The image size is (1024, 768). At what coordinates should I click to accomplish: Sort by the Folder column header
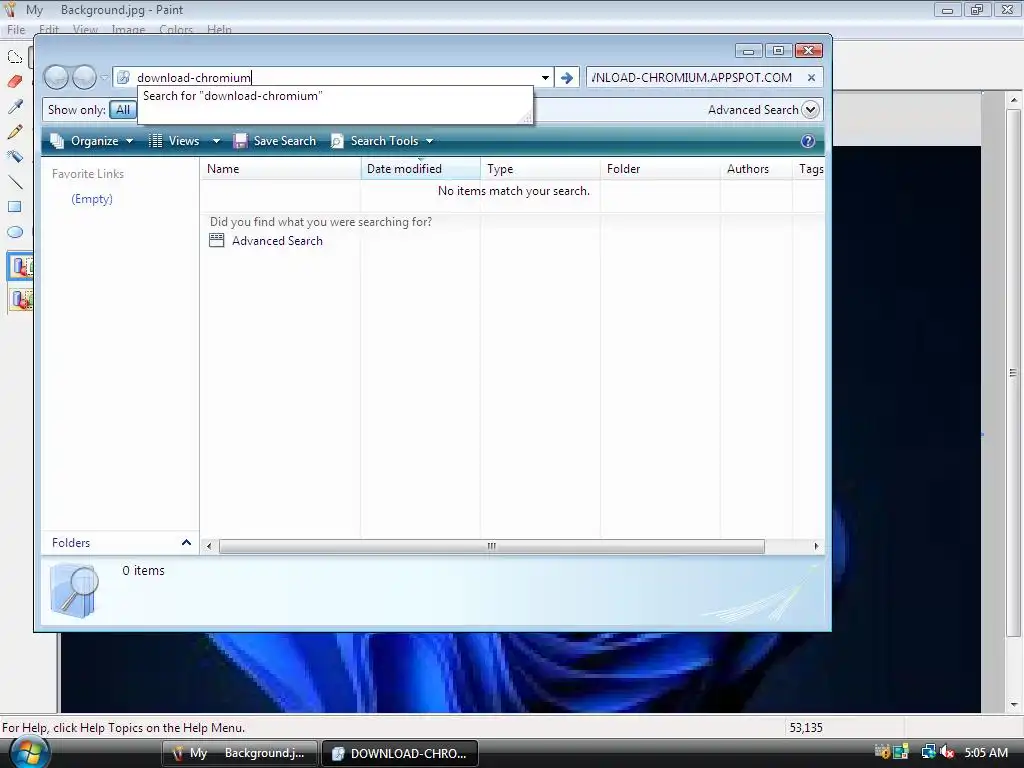tap(660, 169)
